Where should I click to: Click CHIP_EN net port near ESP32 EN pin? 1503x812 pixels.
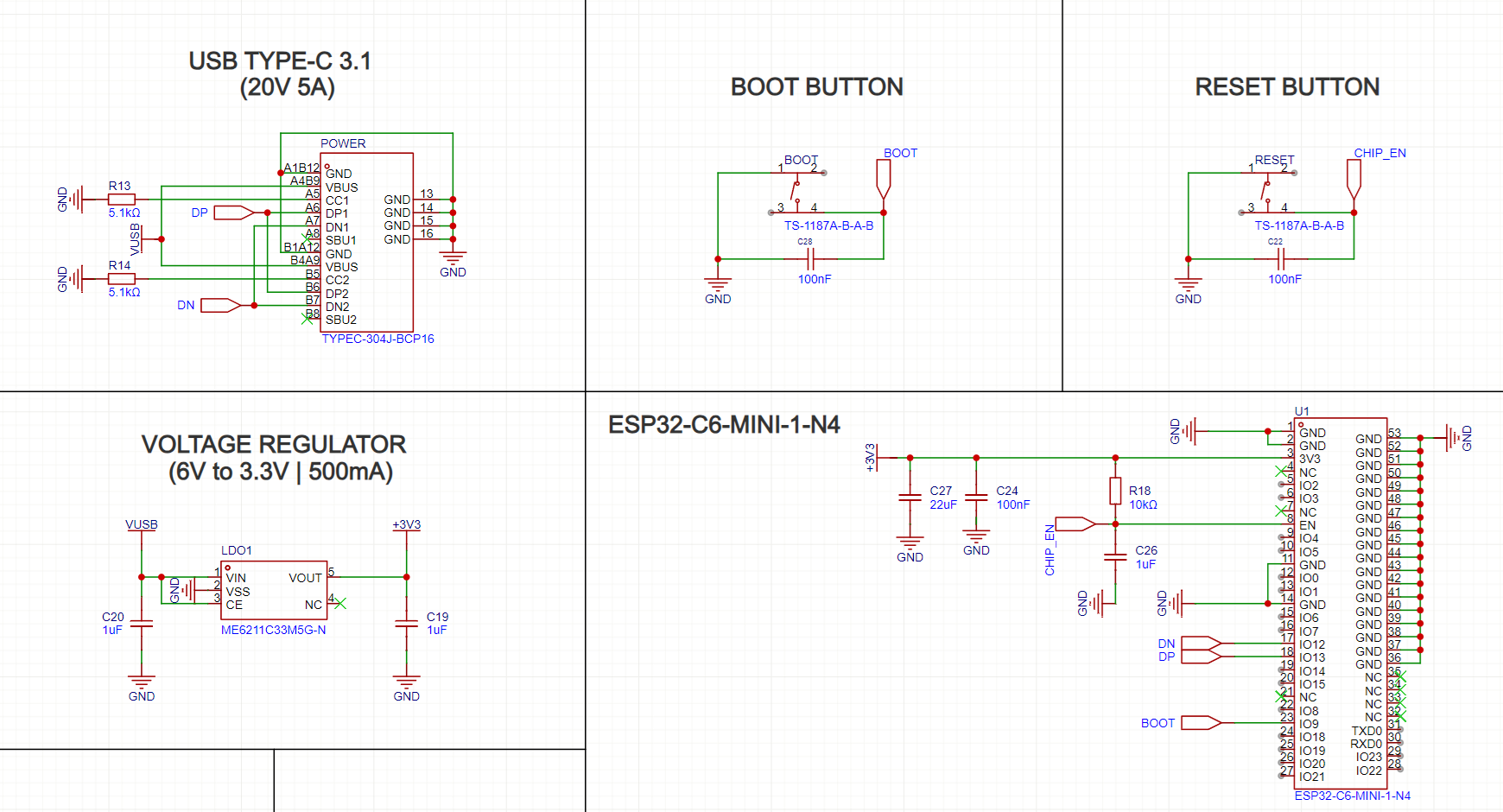(1075, 523)
